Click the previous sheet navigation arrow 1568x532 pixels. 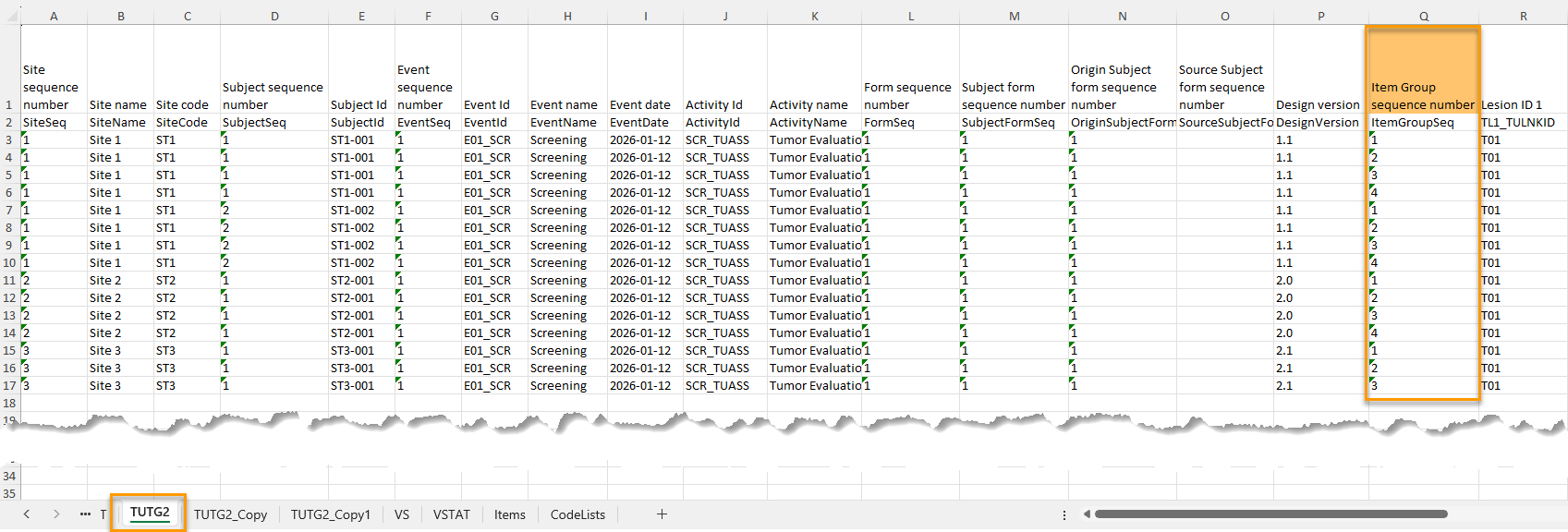(27, 514)
